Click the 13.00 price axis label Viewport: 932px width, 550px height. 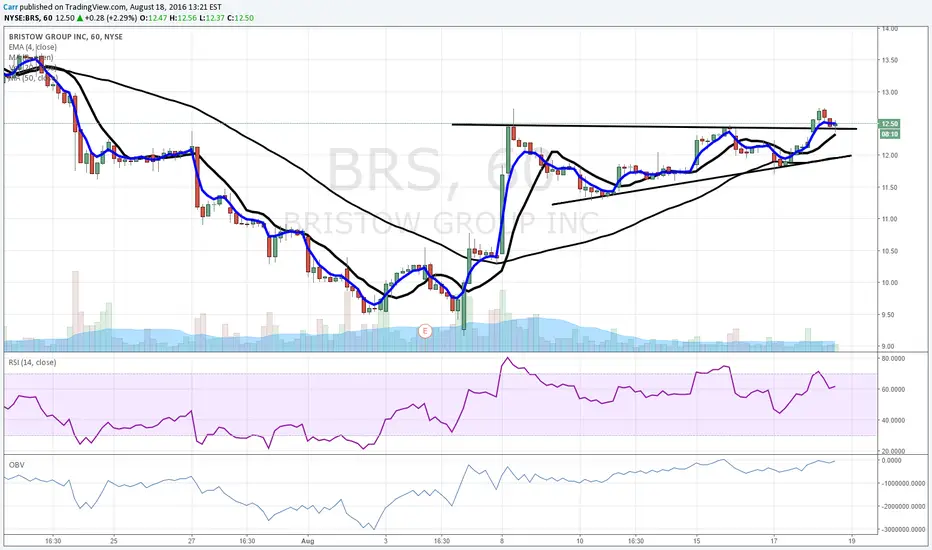(x=890, y=92)
